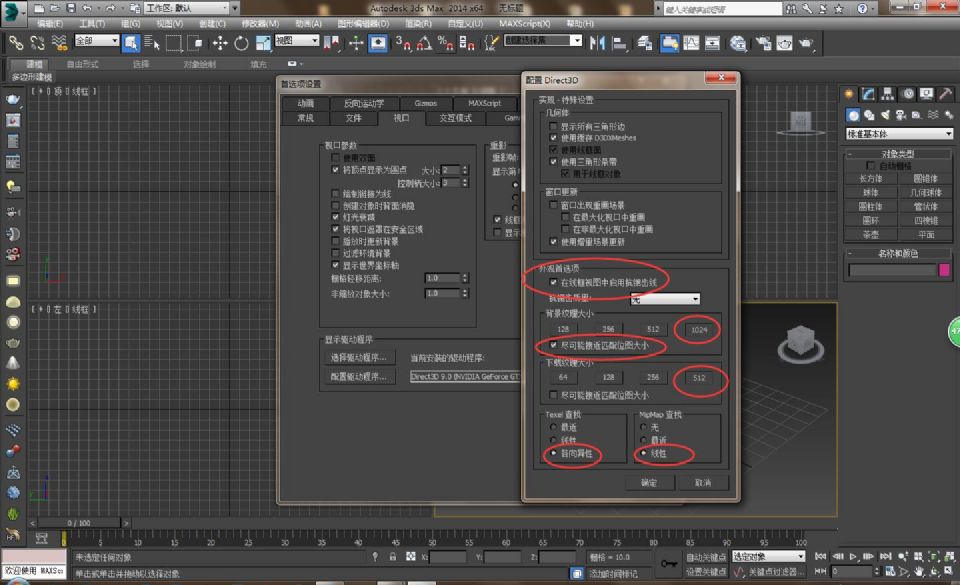960x585 pixels.
Task: Click the 3ds Max application logo button
Action: coord(13,12)
